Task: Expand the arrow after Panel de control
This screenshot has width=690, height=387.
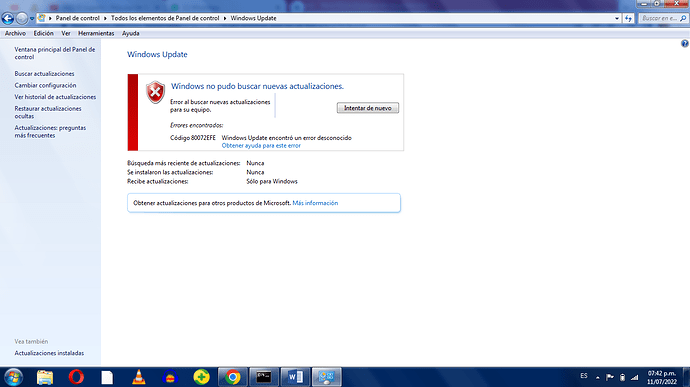Action: coord(105,18)
